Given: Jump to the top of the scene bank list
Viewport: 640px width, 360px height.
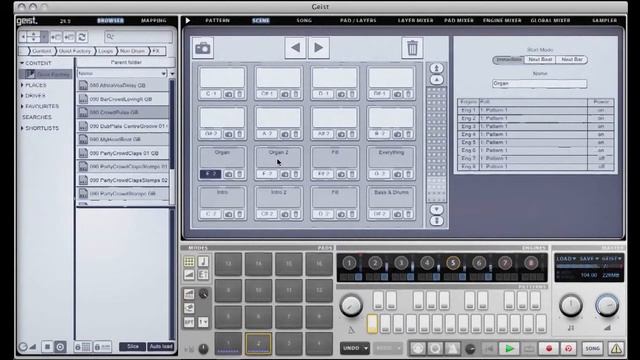Looking at the screenshot, I should [436, 68].
